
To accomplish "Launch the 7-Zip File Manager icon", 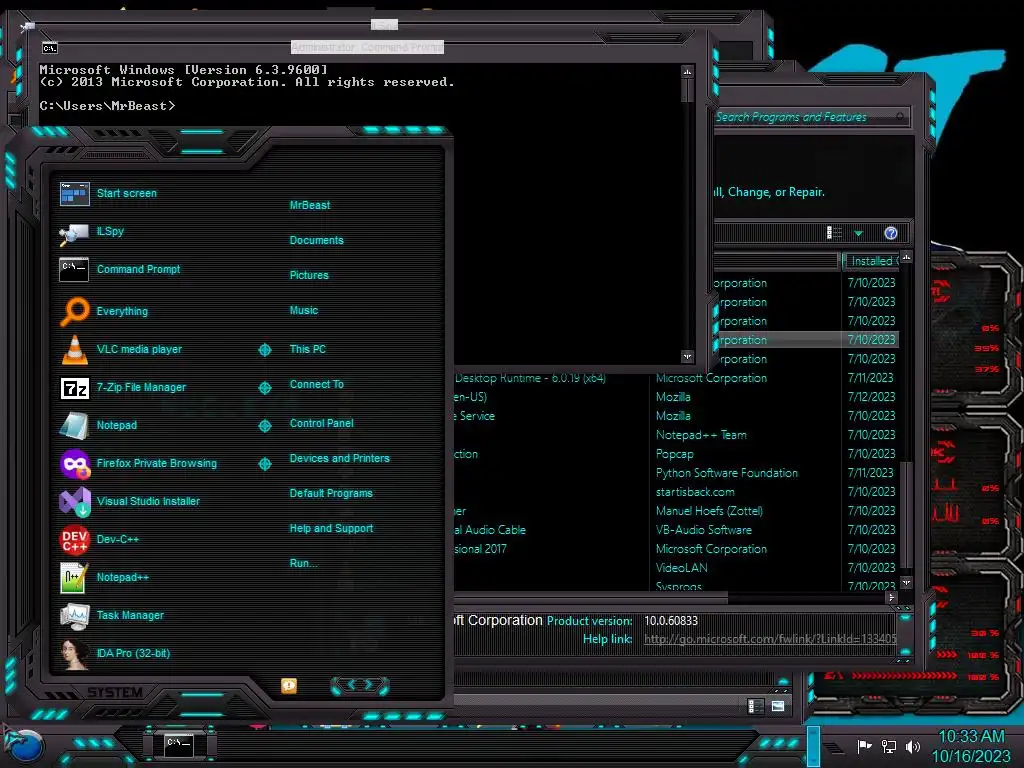I will (74, 388).
